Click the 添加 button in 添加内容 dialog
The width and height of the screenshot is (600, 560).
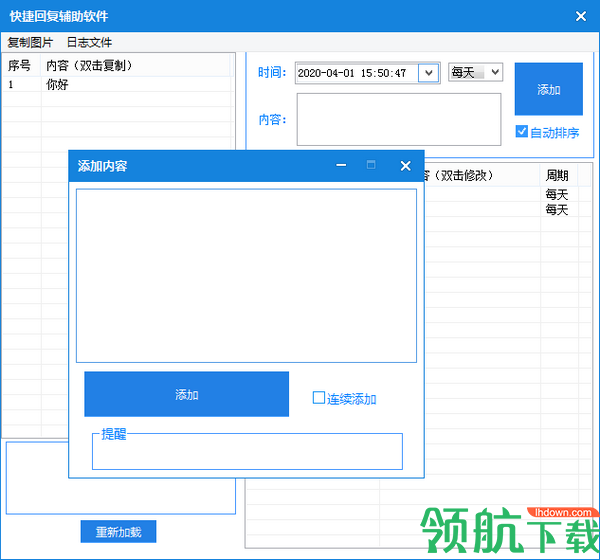(186, 394)
